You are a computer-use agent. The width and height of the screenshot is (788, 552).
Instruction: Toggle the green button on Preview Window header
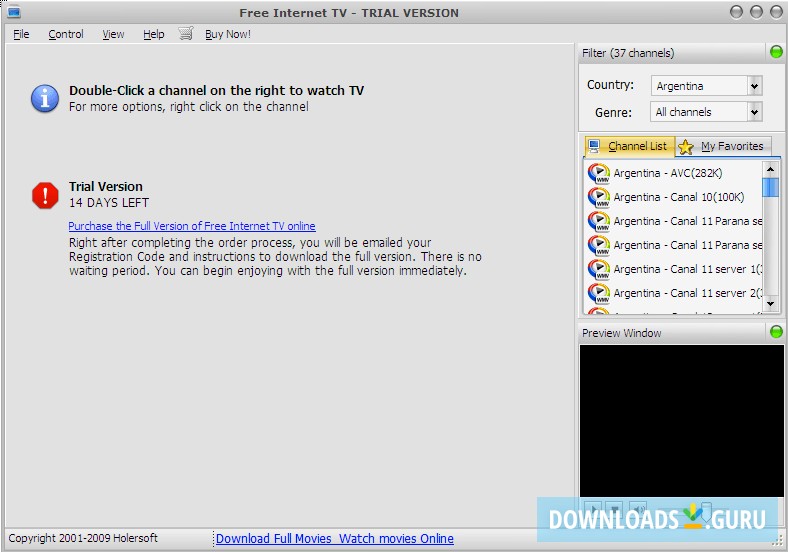776,332
